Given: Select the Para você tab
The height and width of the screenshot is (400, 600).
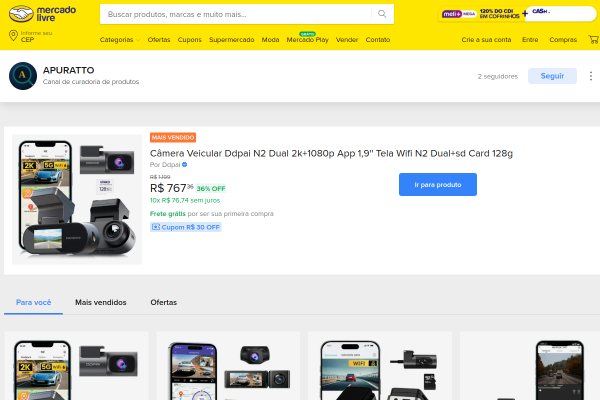Looking at the screenshot, I should coord(33,302).
